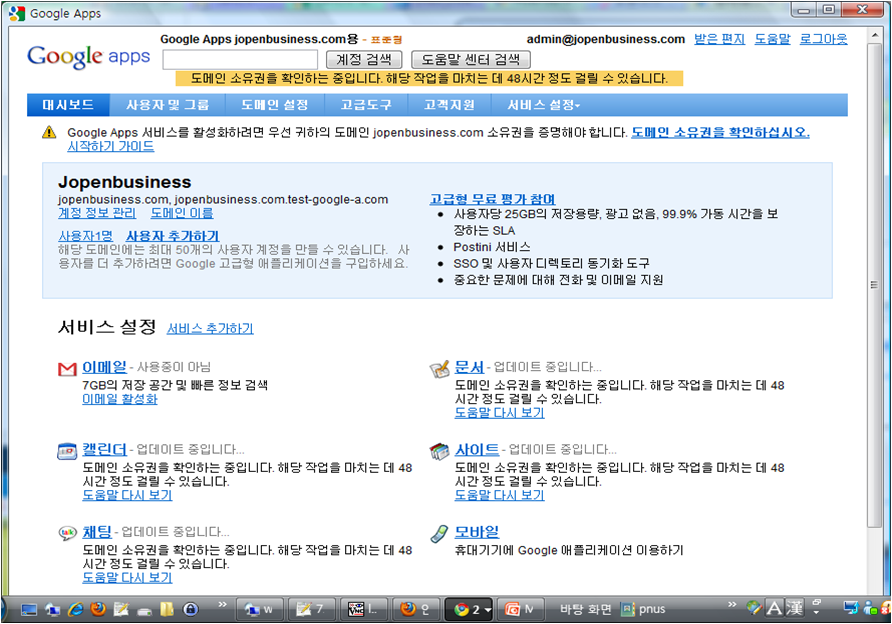Click the Google apps logo
This screenshot has height=624, width=892.
89,57
